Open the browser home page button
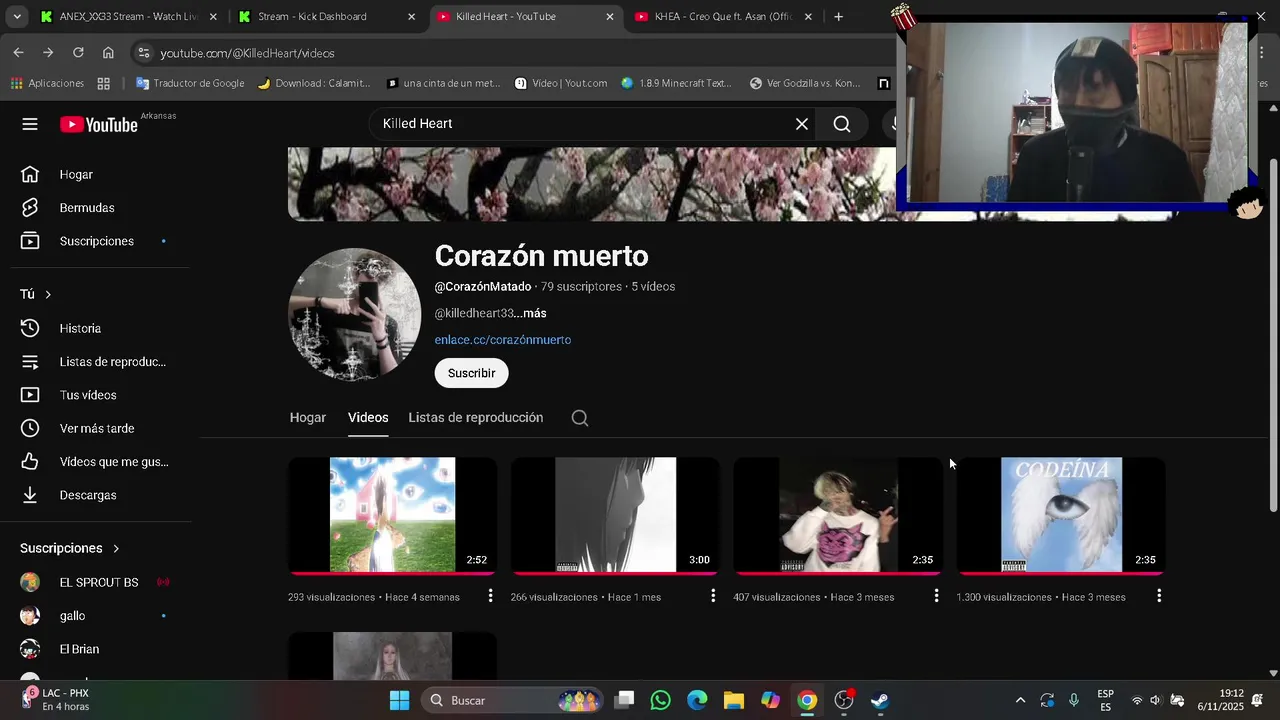This screenshot has width=1280, height=720. pos(108,52)
